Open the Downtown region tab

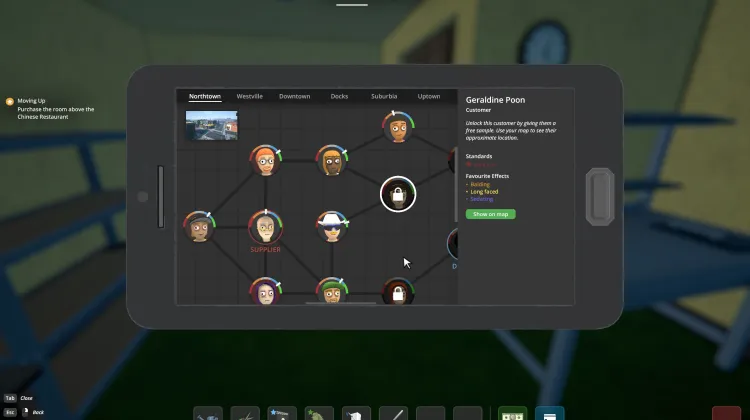294,97
